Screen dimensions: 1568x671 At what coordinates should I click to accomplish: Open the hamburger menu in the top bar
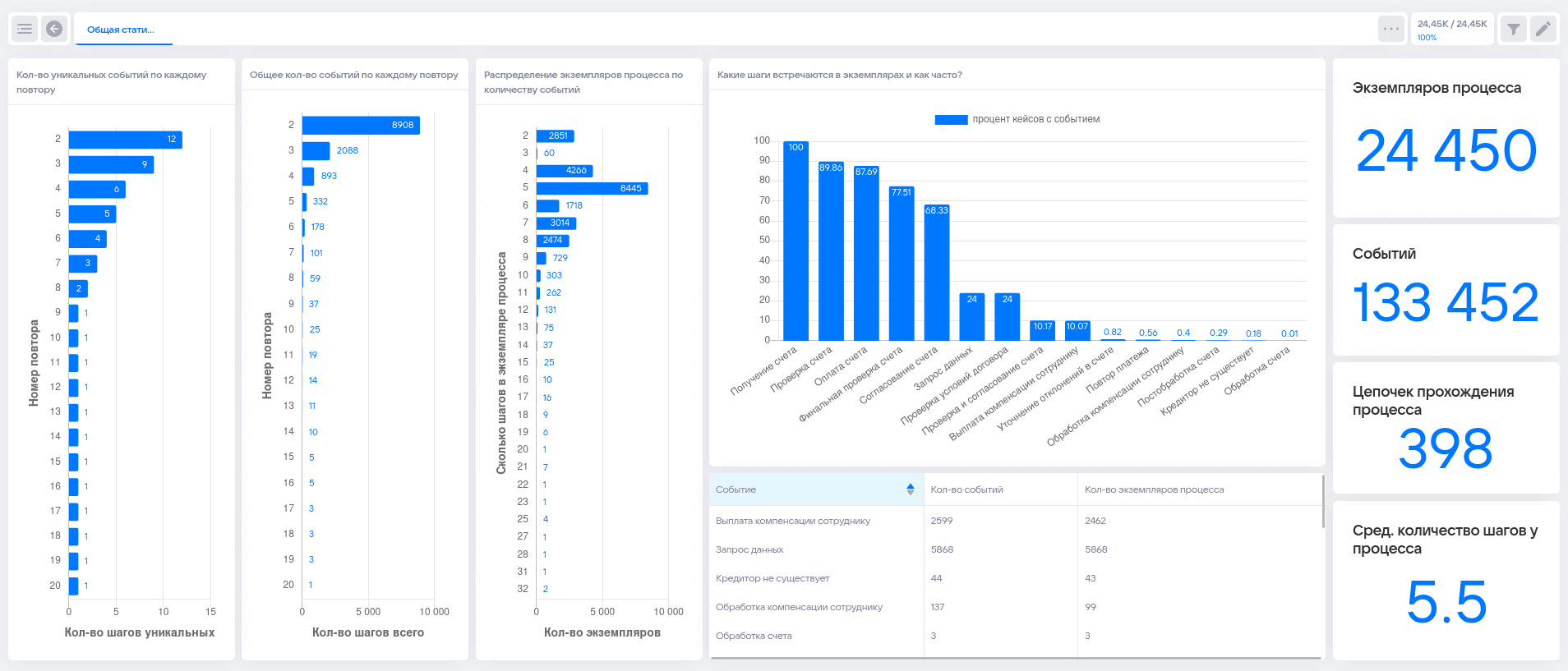pos(25,29)
